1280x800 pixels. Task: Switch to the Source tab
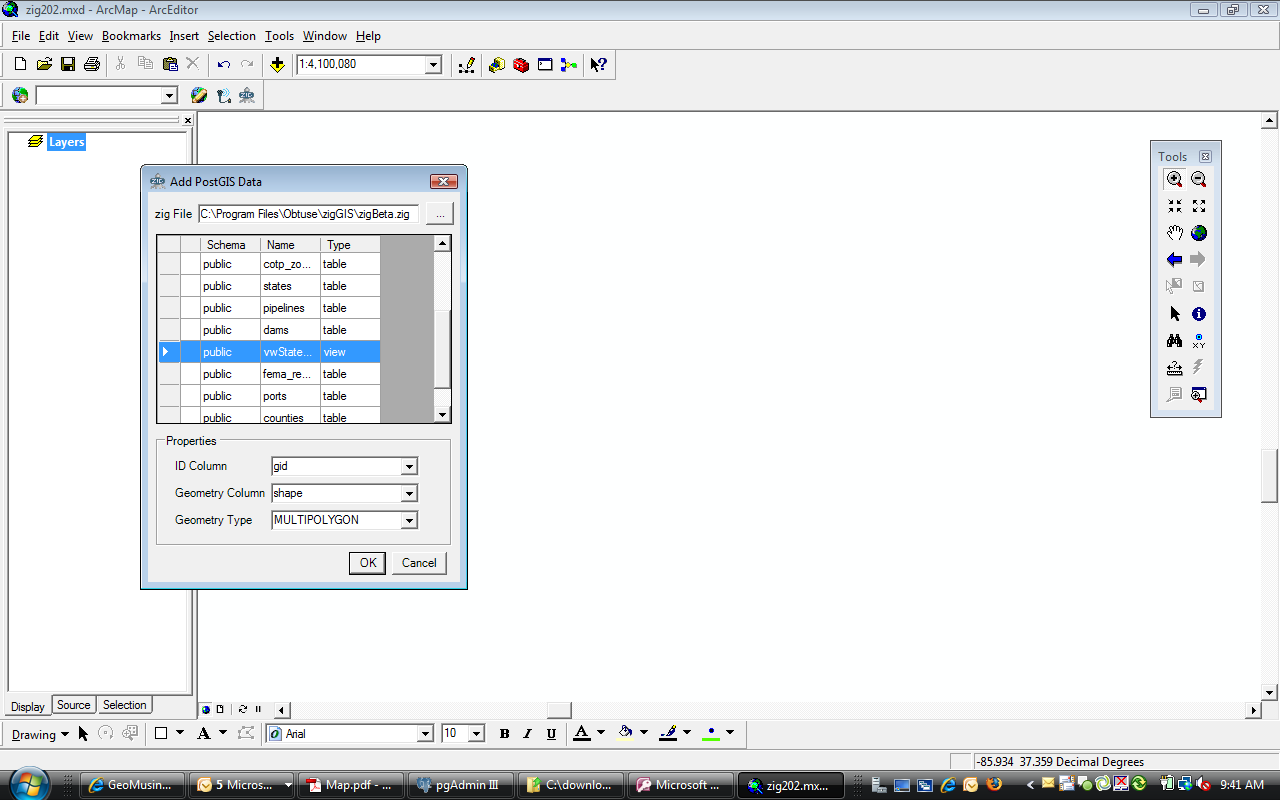pyautogui.click(x=73, y=705)
